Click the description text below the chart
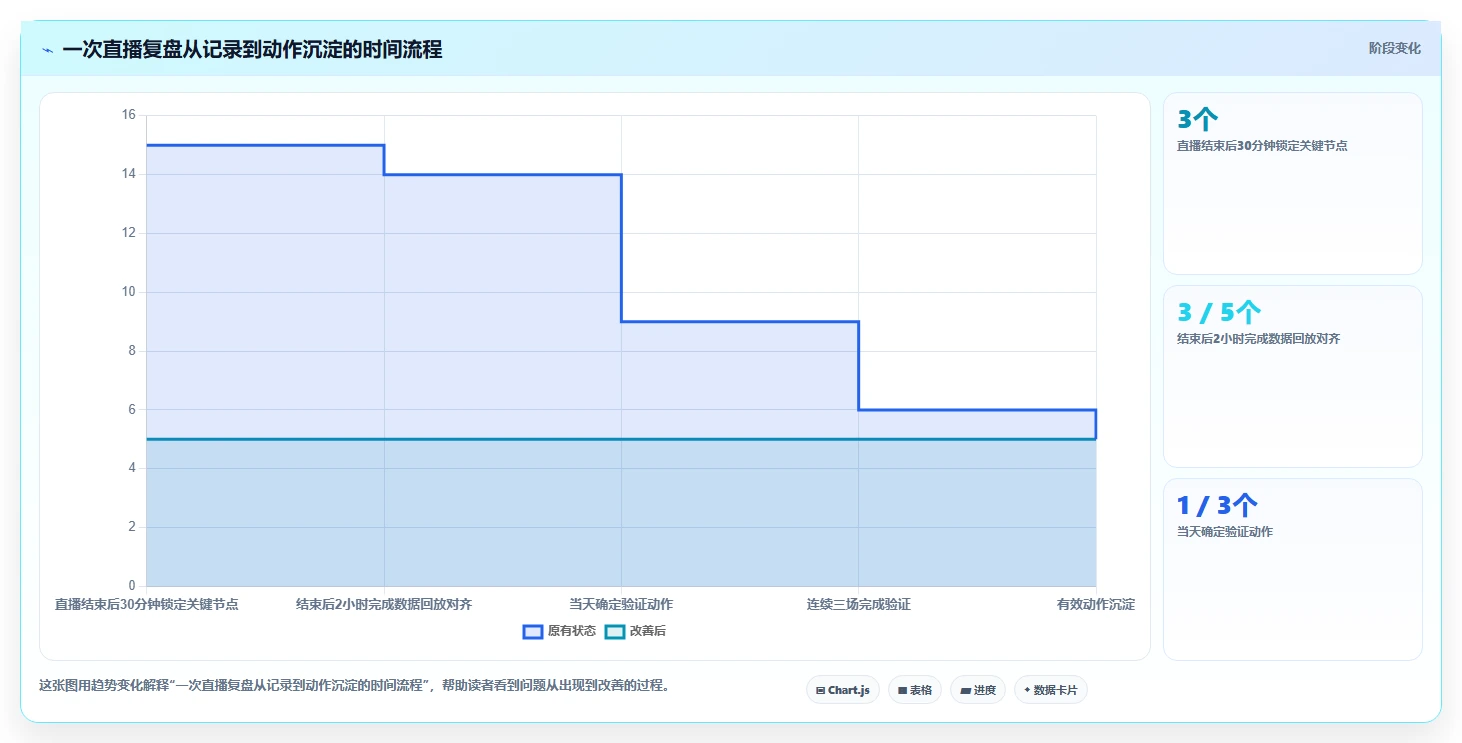 pos(354,686)
